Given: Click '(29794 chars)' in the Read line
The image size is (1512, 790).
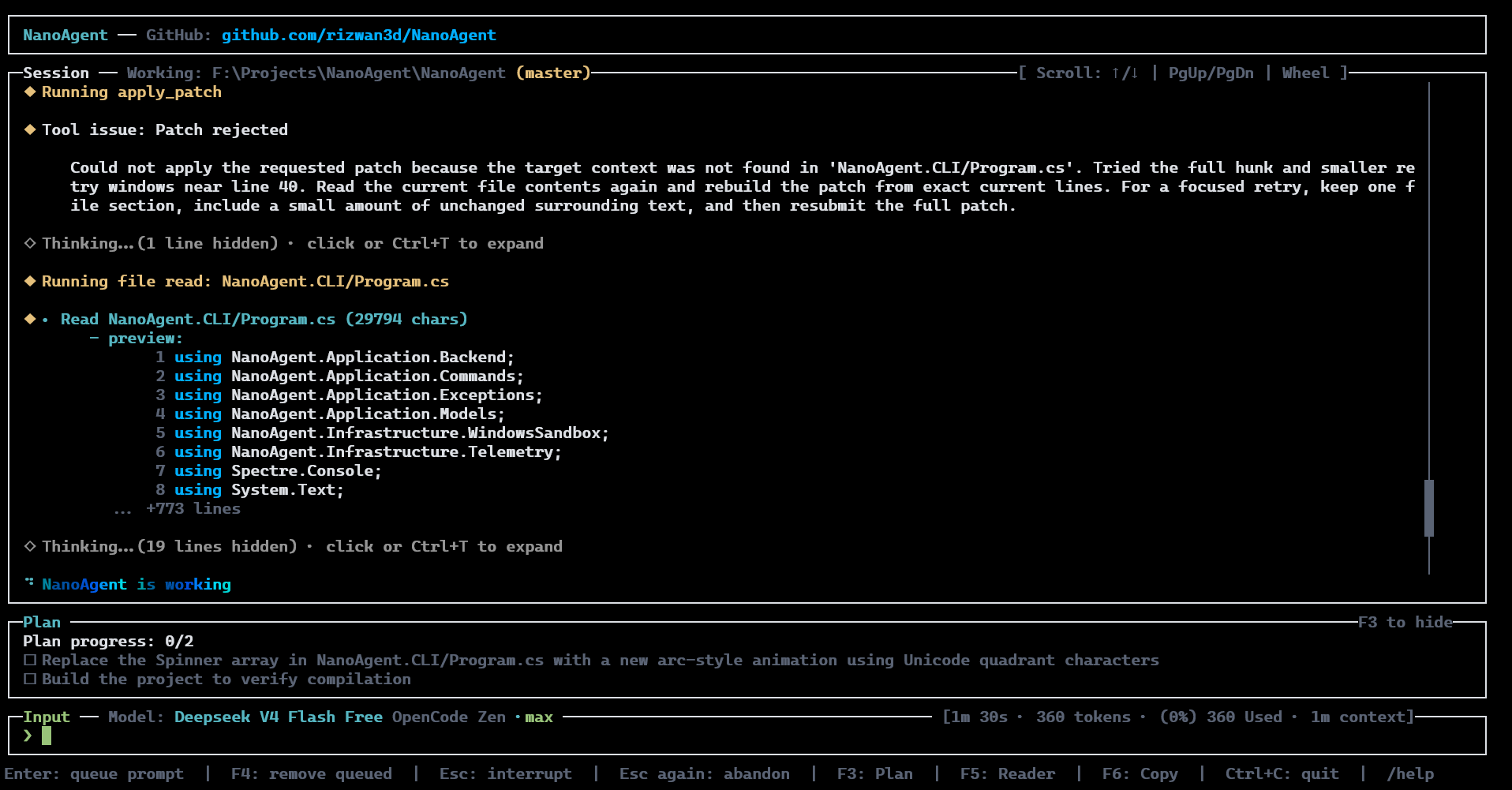Looking at the screenshot, I should tap(406, 319).
